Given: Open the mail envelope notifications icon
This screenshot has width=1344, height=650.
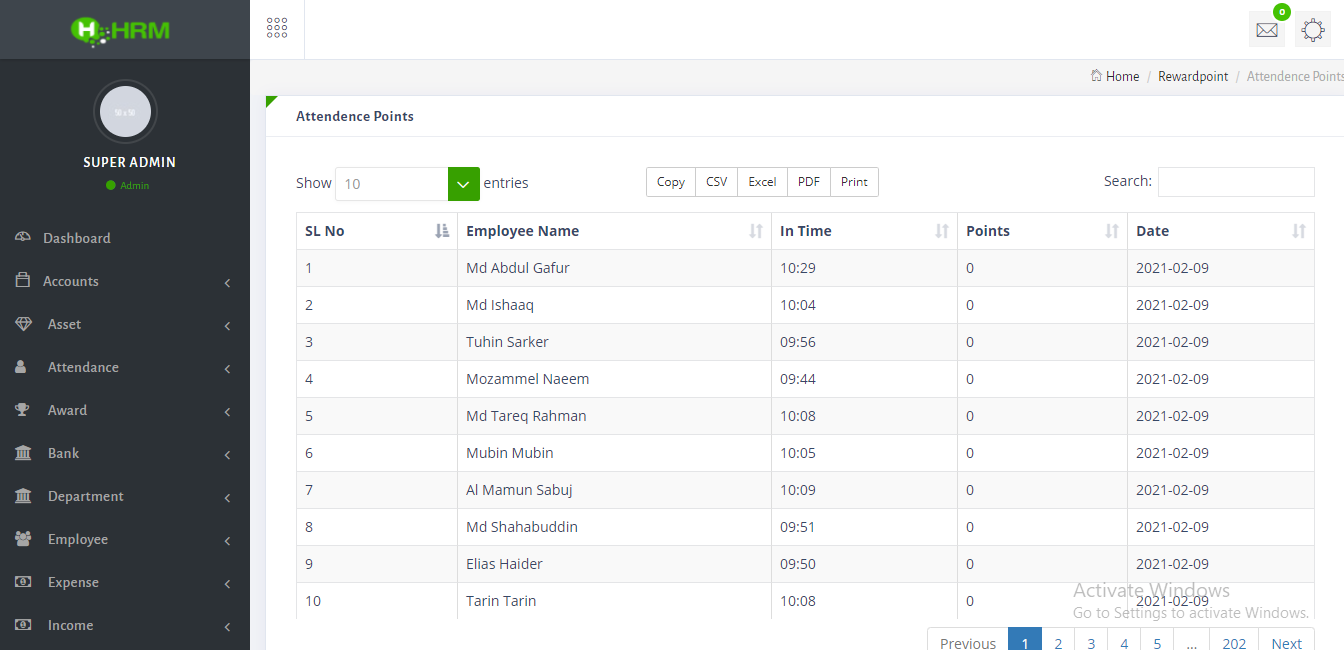Looking at the screenshot, I should pos(1266,30).
